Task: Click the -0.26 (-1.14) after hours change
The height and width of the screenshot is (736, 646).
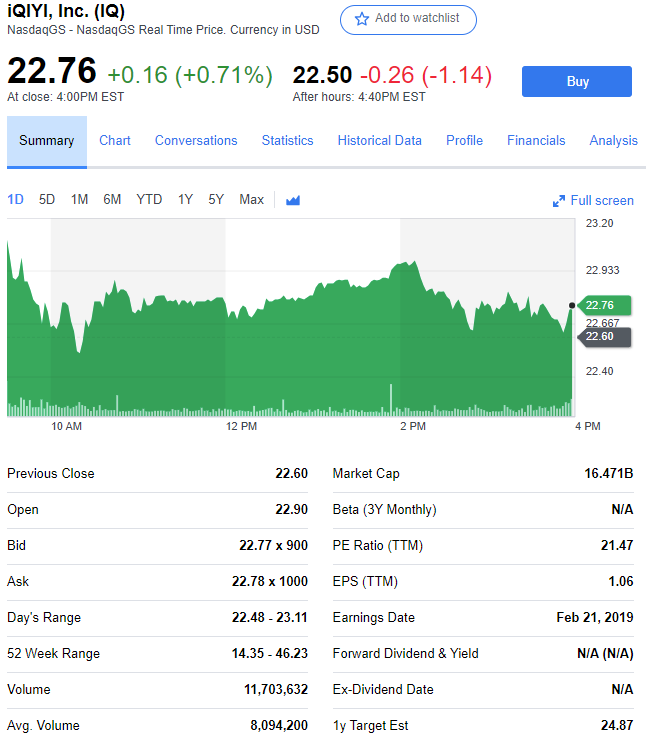Action: [x=426, y=75]
